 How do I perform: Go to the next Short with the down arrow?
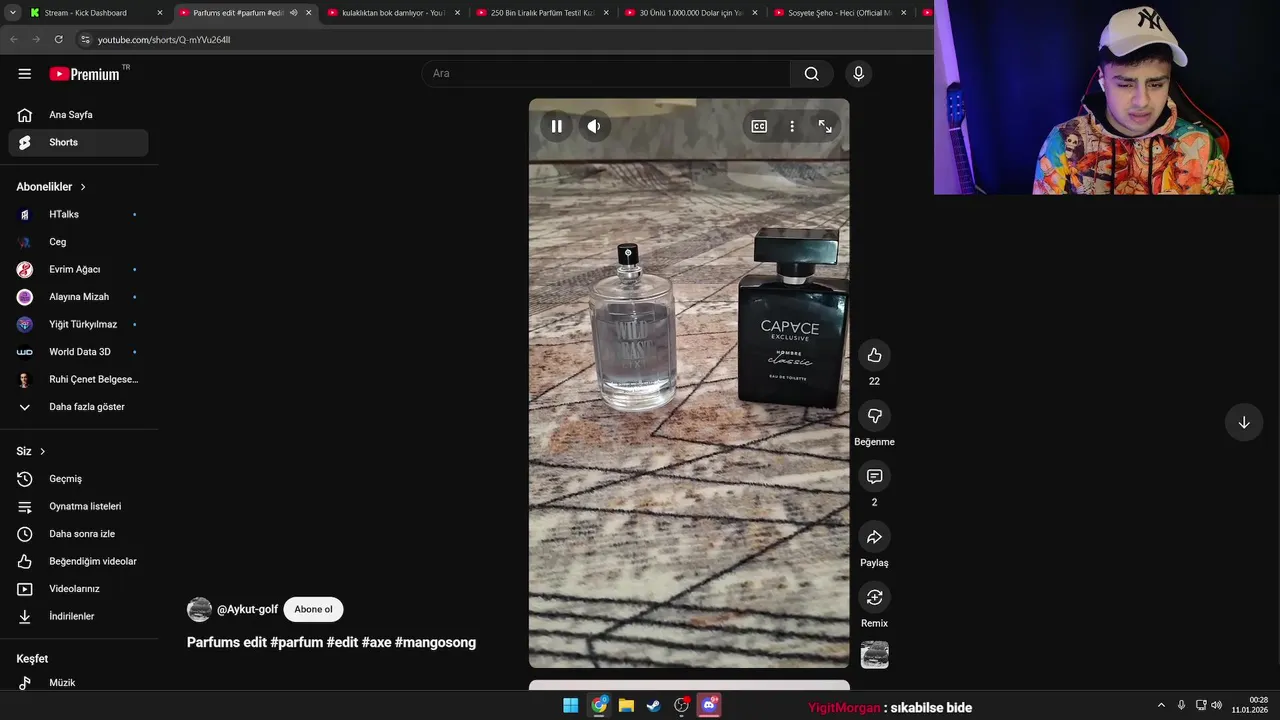point(1244,422)
